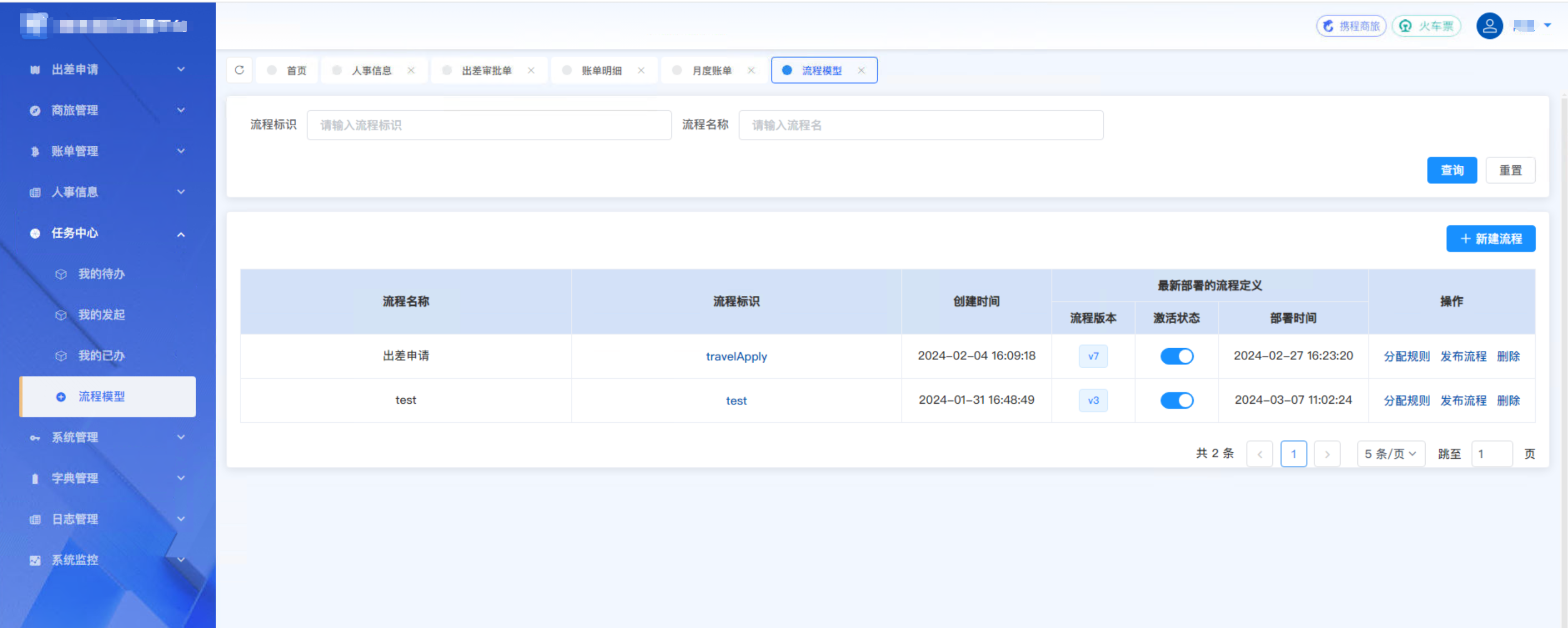Click the 重置 button

click(1510, 170)
